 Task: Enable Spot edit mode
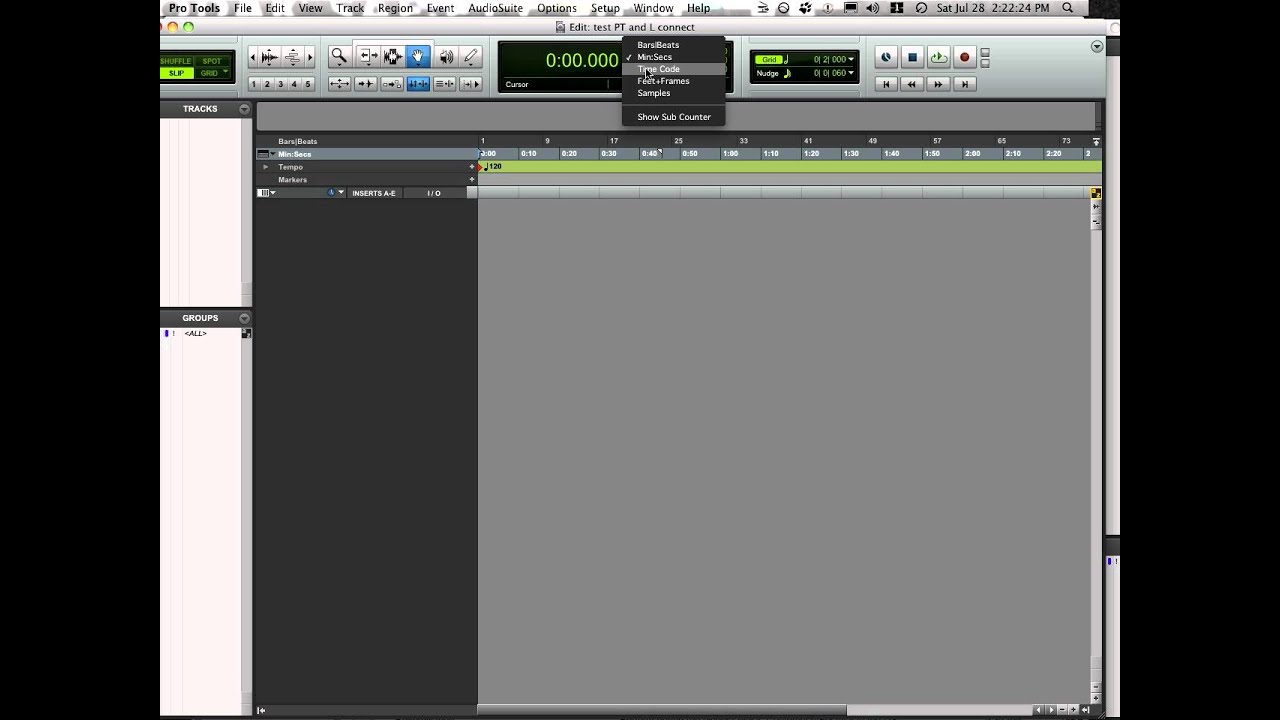[211, 61]
